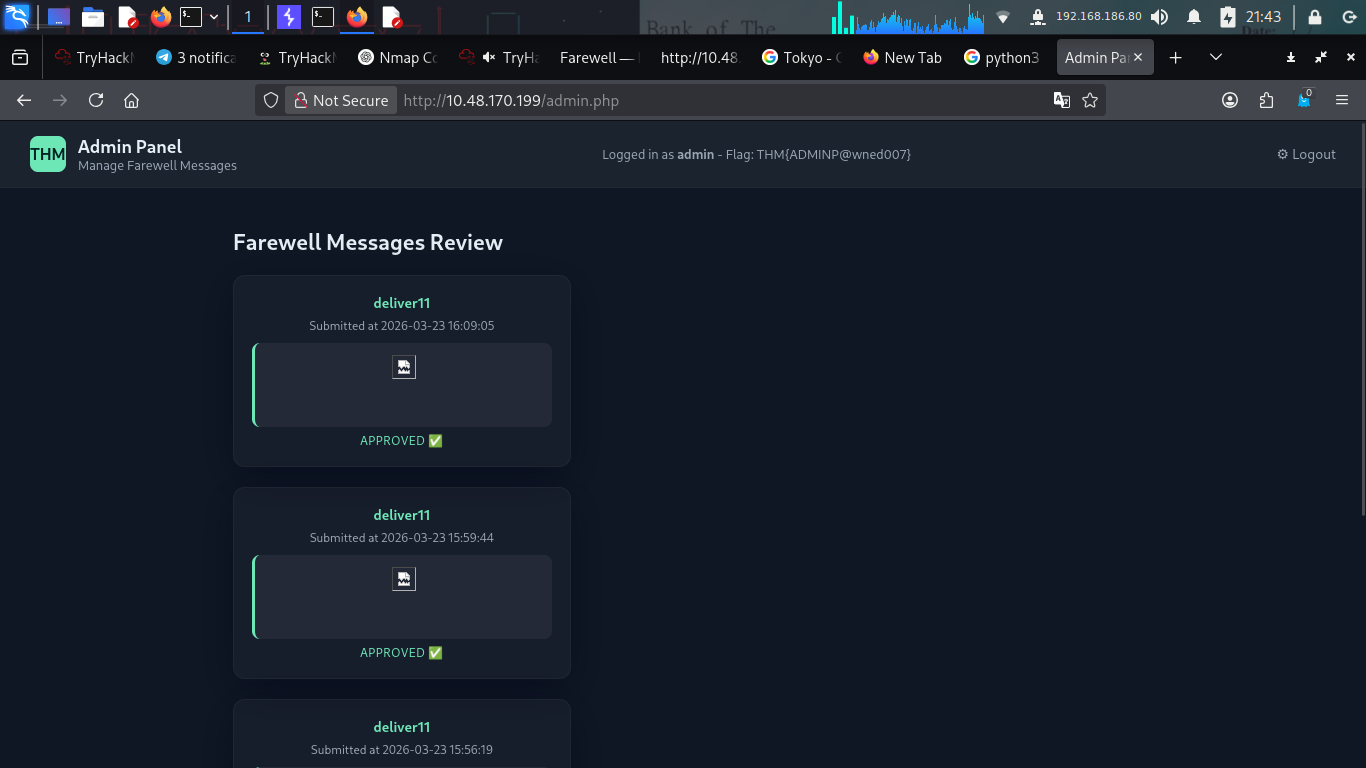Viewport: 1366px width, 768px height.
Task: Open the terminal dropdown arrow in taskbar
Action: (214, 17)
